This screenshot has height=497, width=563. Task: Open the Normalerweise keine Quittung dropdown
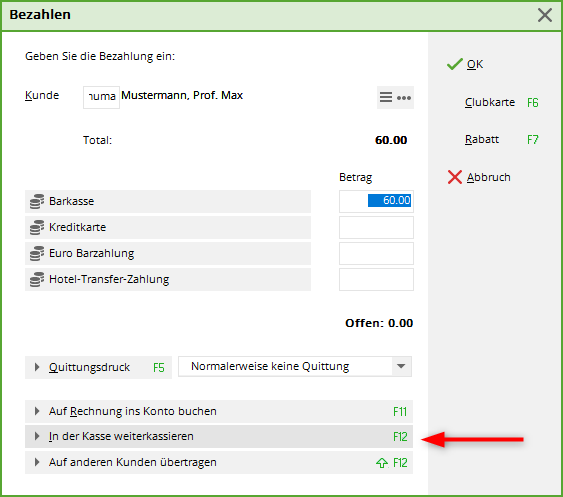(x=295, y=366)
